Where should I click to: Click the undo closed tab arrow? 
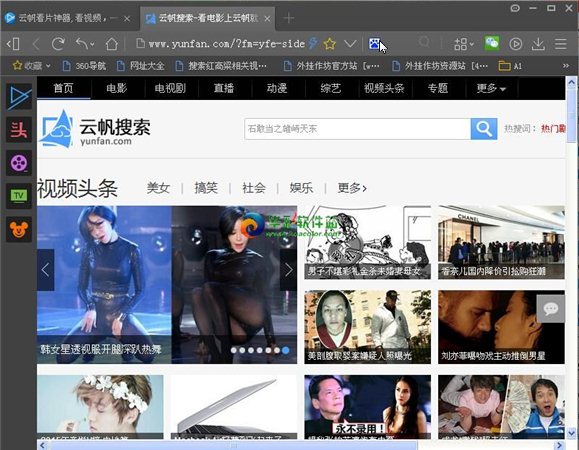[85, 44]
